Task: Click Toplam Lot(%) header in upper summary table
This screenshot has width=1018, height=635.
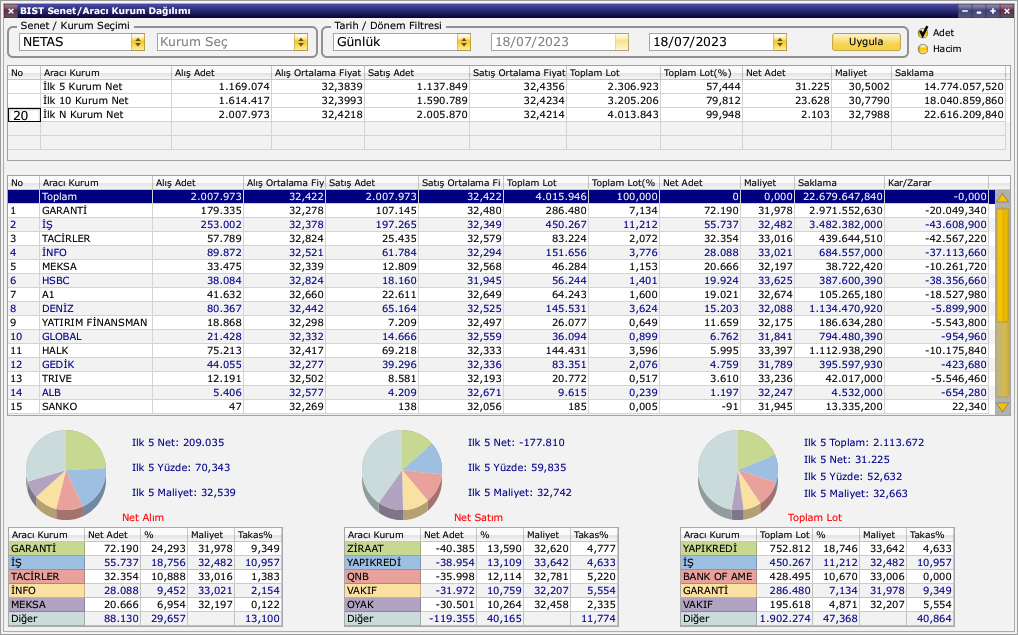Action: (x=701, y=73)
